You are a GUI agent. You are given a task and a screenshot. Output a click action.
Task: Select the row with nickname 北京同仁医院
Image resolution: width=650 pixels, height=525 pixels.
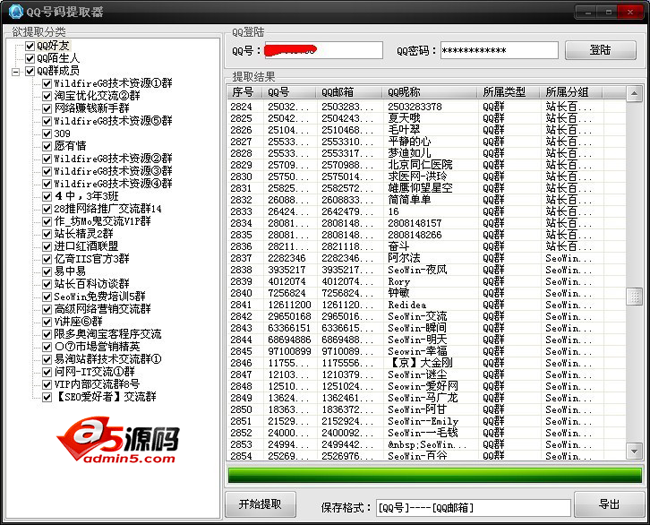427,165
